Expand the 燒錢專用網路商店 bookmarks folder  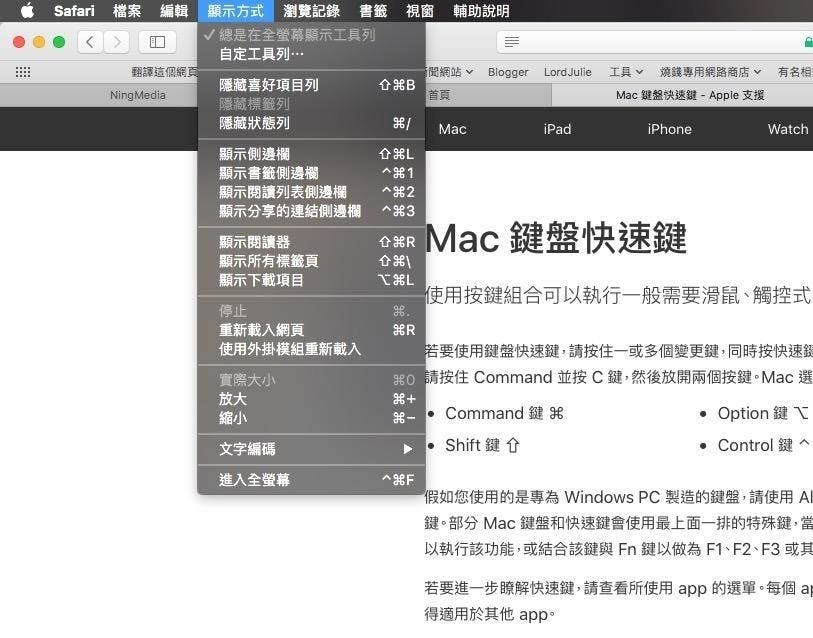710,72
